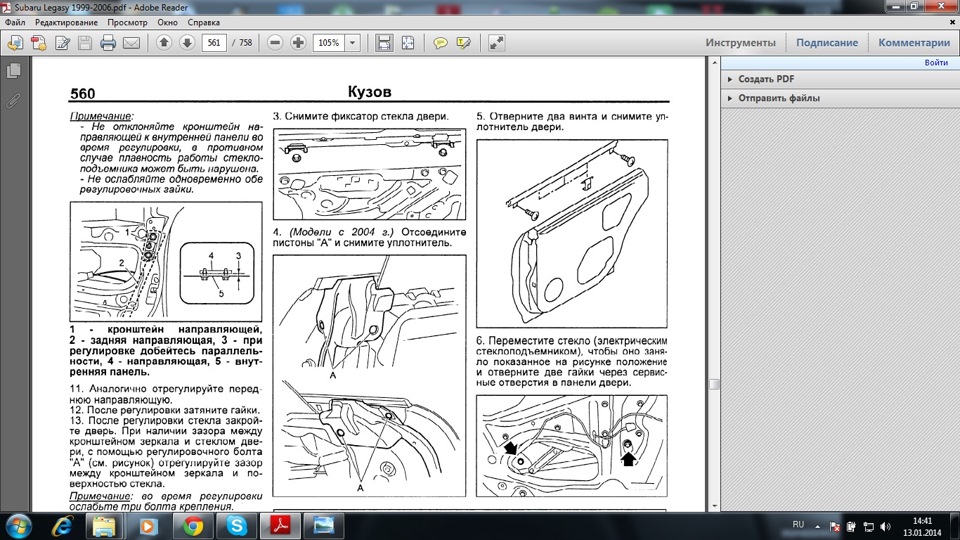Go to the next page with down arrow
The height and width of the screenshot is (540, 960).
187,42
